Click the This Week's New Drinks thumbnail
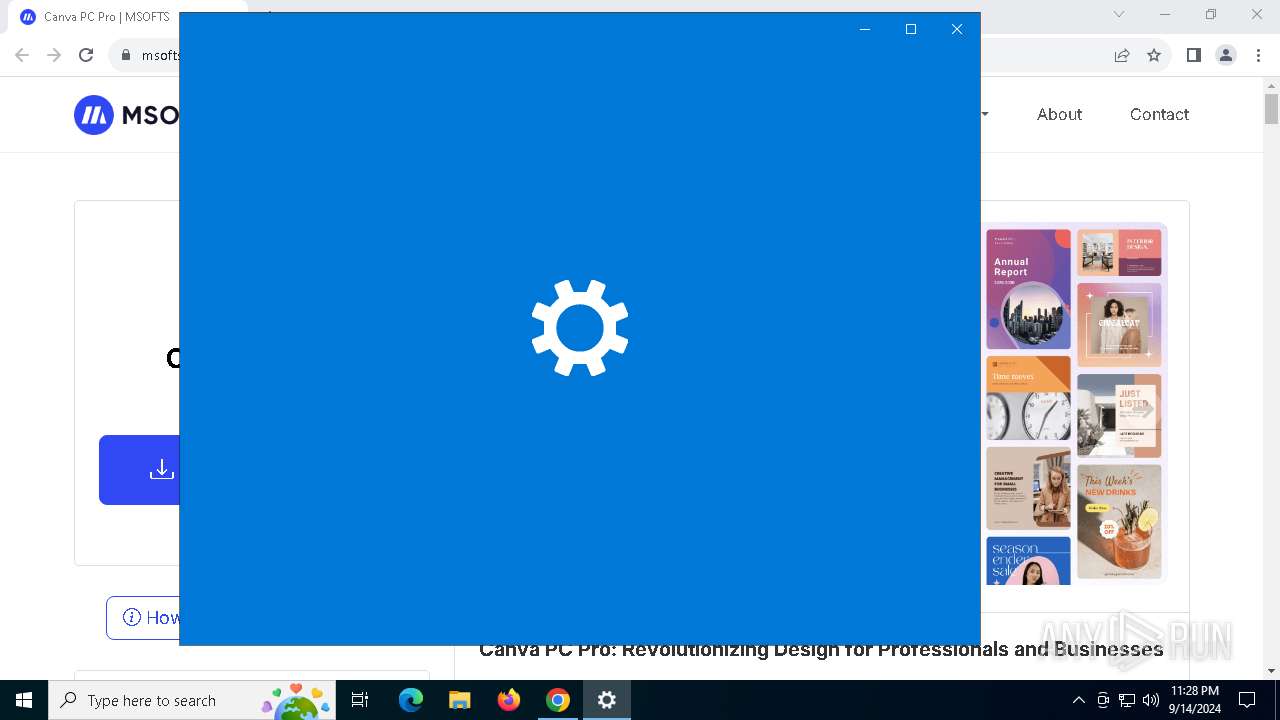1280x720 pixels. pos(1119,521)
